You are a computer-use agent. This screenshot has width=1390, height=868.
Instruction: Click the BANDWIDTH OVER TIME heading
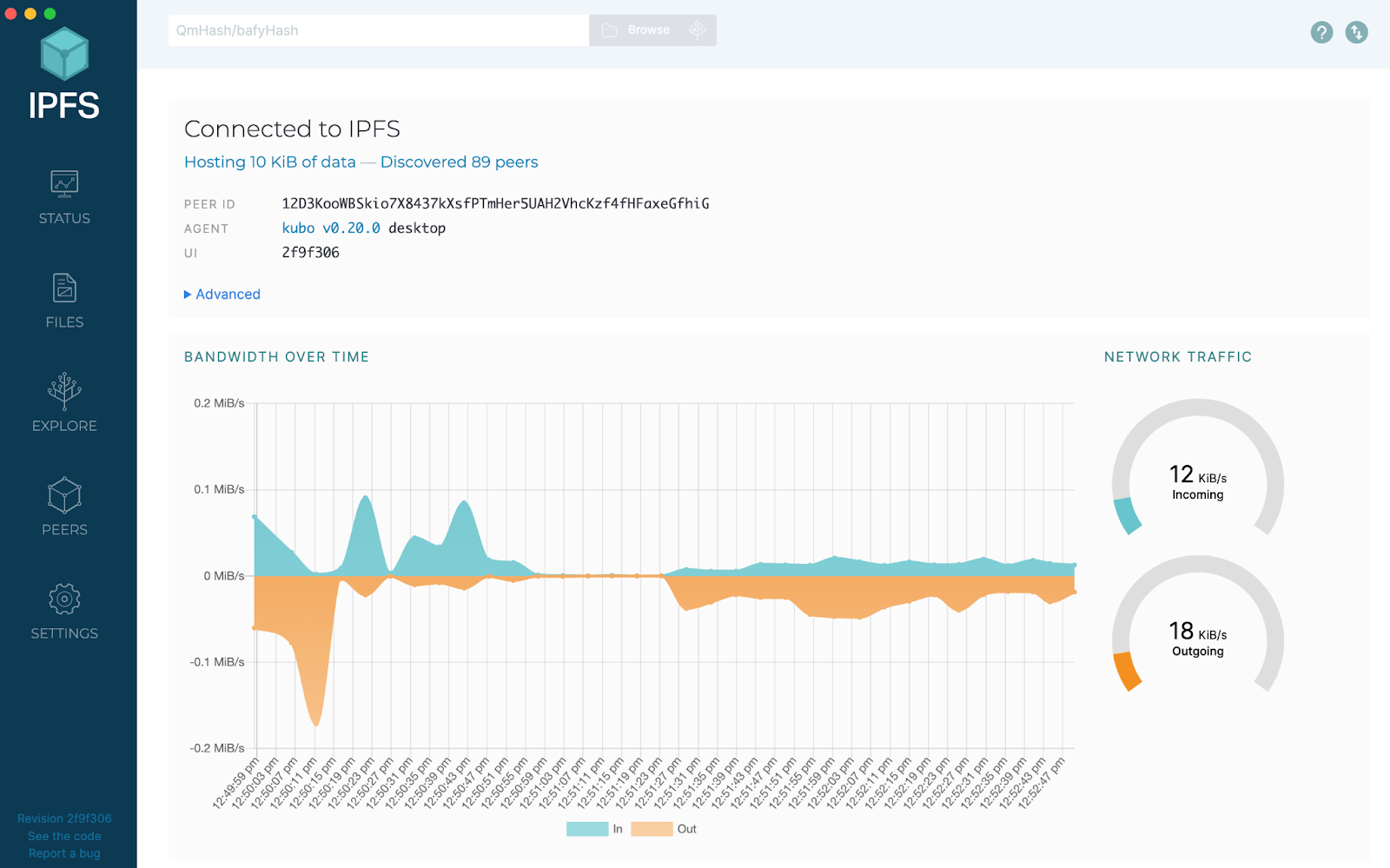pyautogui.click(x=276, y=357)
